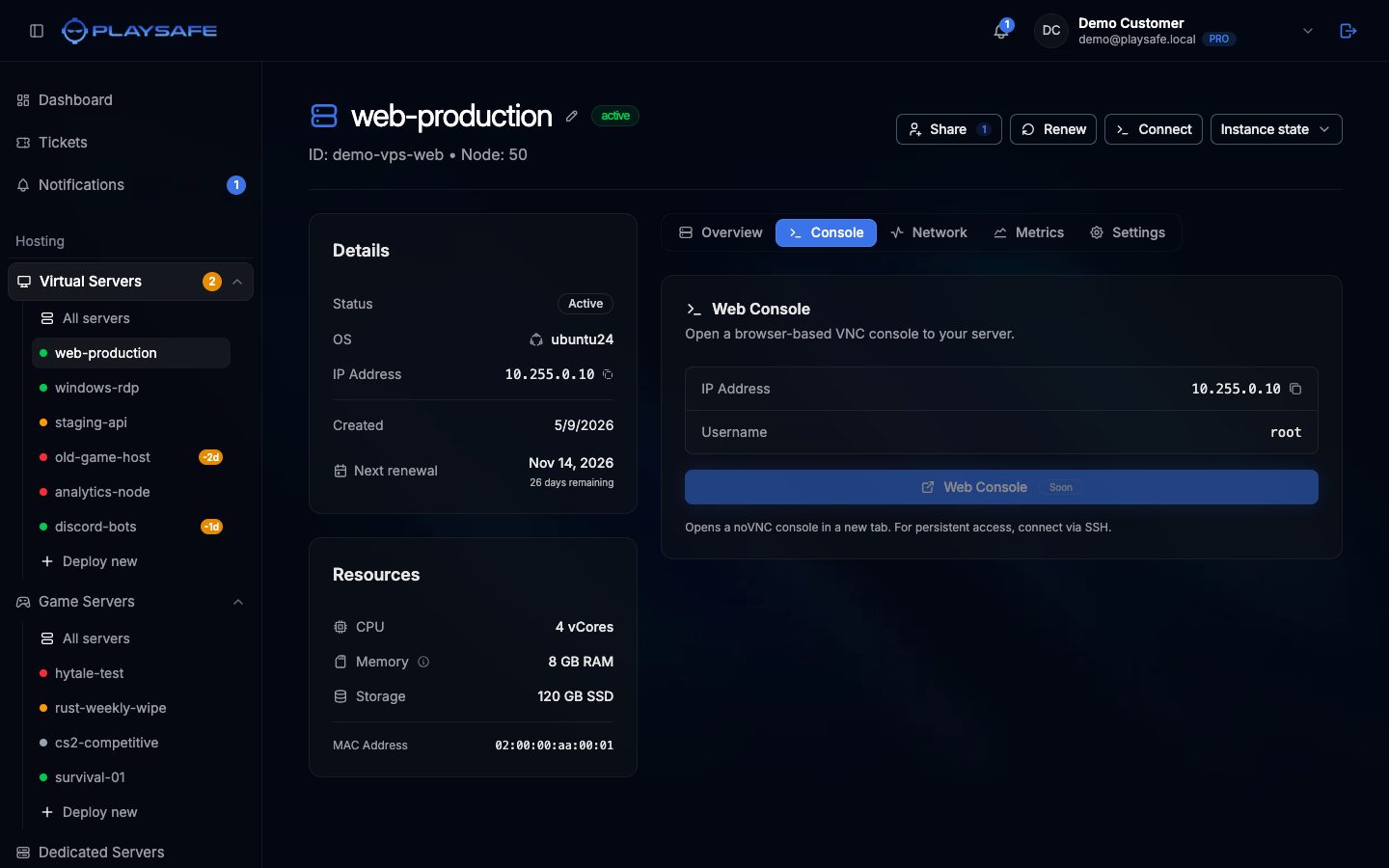Open Dashboard in sidebar

click(130, 100)
